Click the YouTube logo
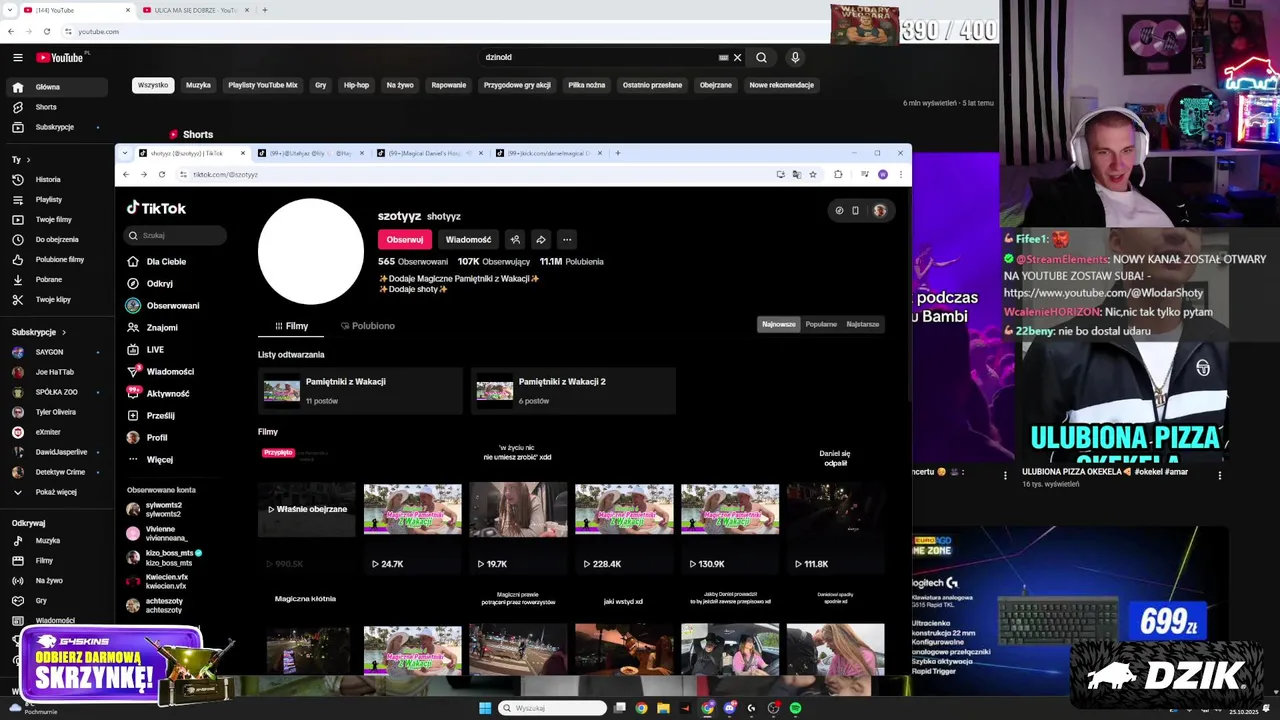Image resolution: width=1280 pixels, height=720 pixels. pos(60,58)
